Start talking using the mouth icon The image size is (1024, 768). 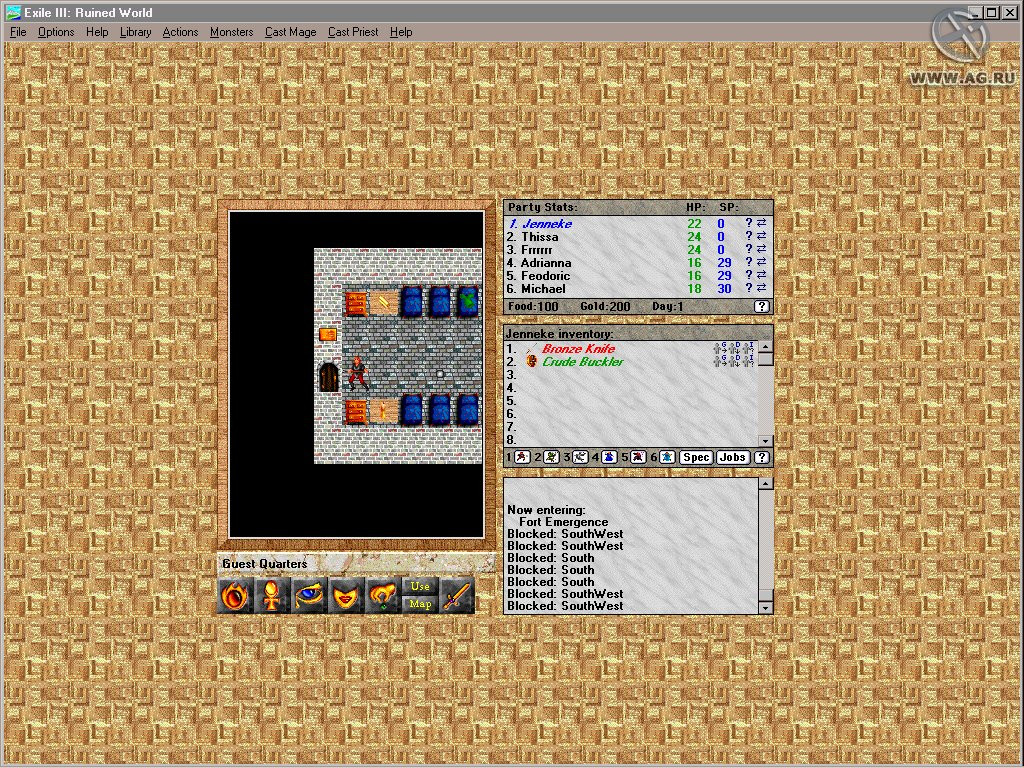click(x=346, y=596)
